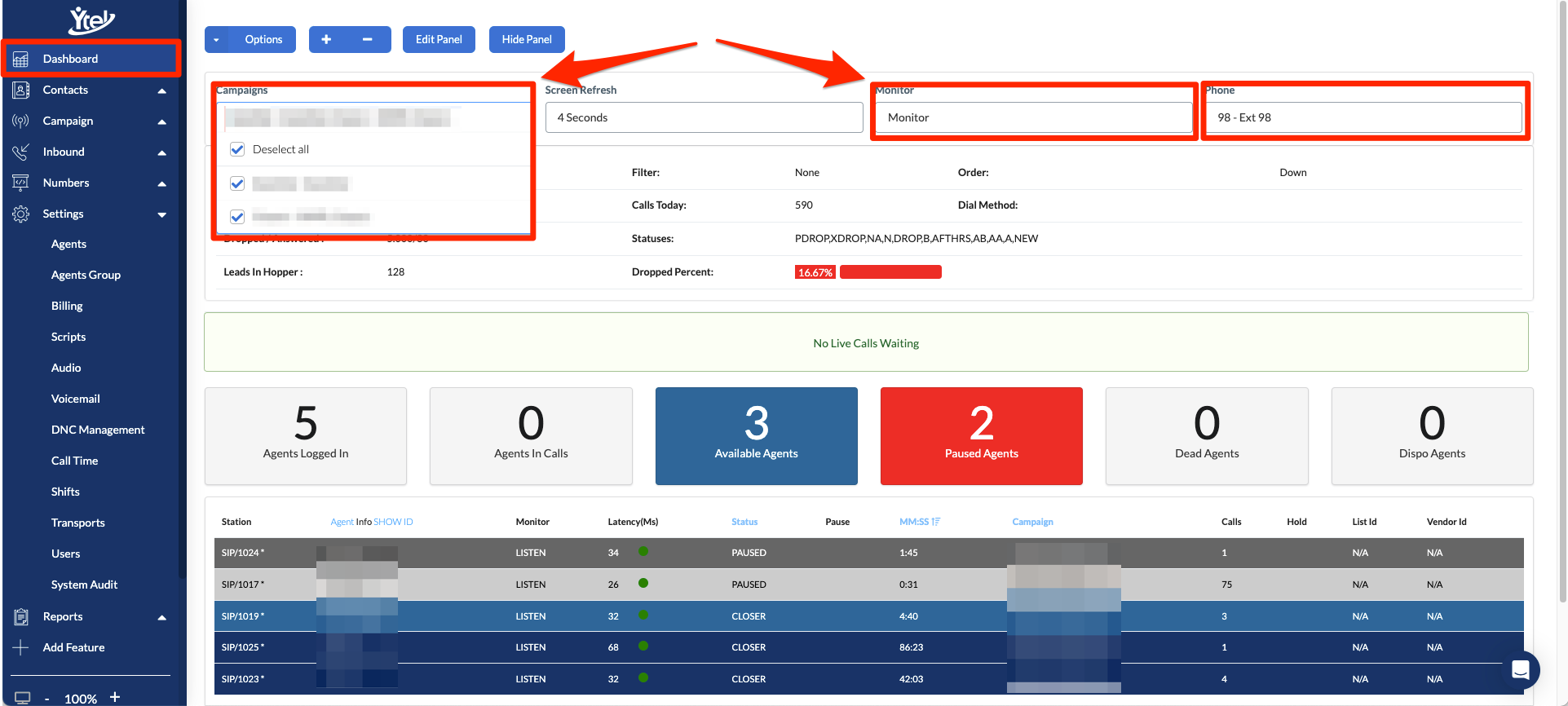Click the Dashboard grid icon

coord(21,59)
